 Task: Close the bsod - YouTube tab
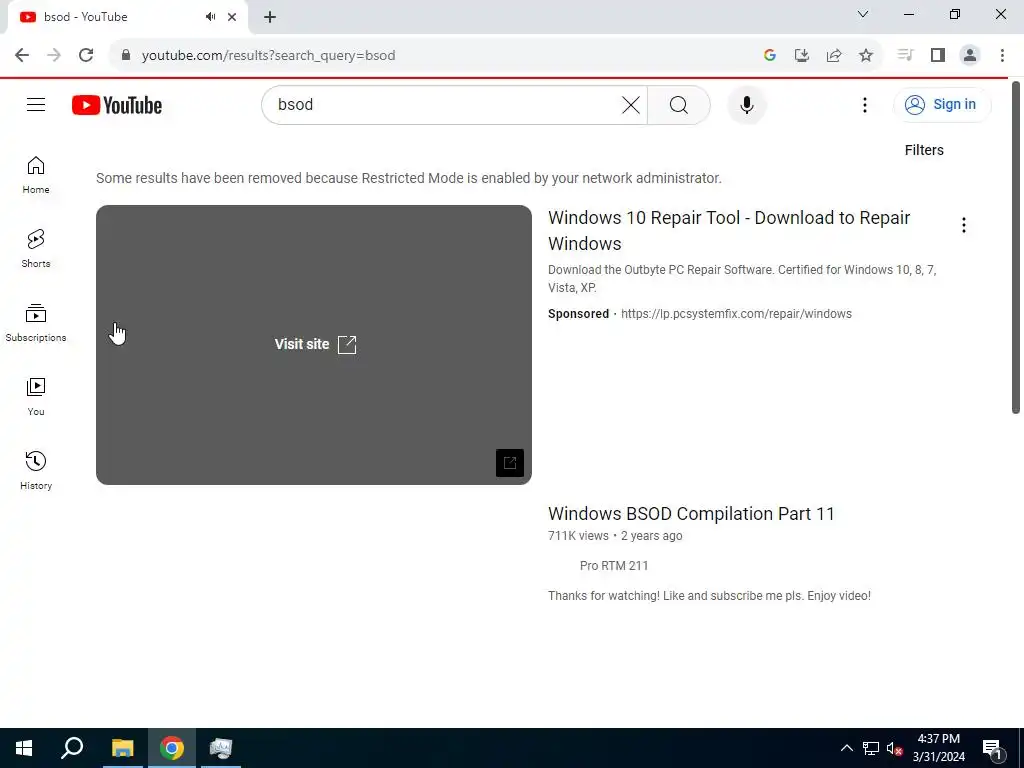(x=232, y=17)
